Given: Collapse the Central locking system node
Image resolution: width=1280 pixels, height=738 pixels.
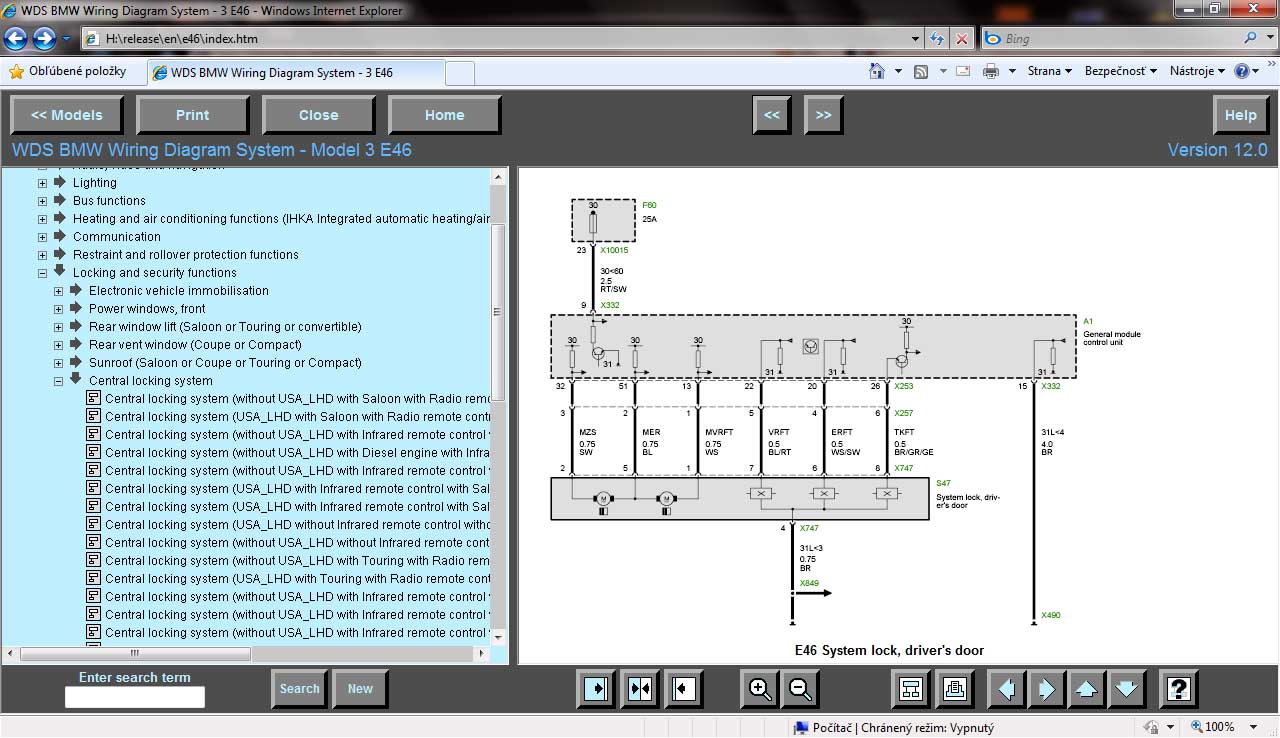Looking at the screenshot, I should [59, 381].
